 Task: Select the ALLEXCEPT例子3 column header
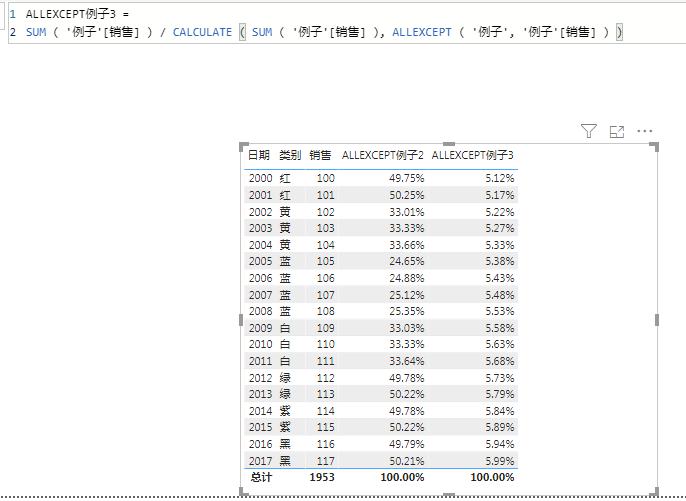(x=472, y=155)
